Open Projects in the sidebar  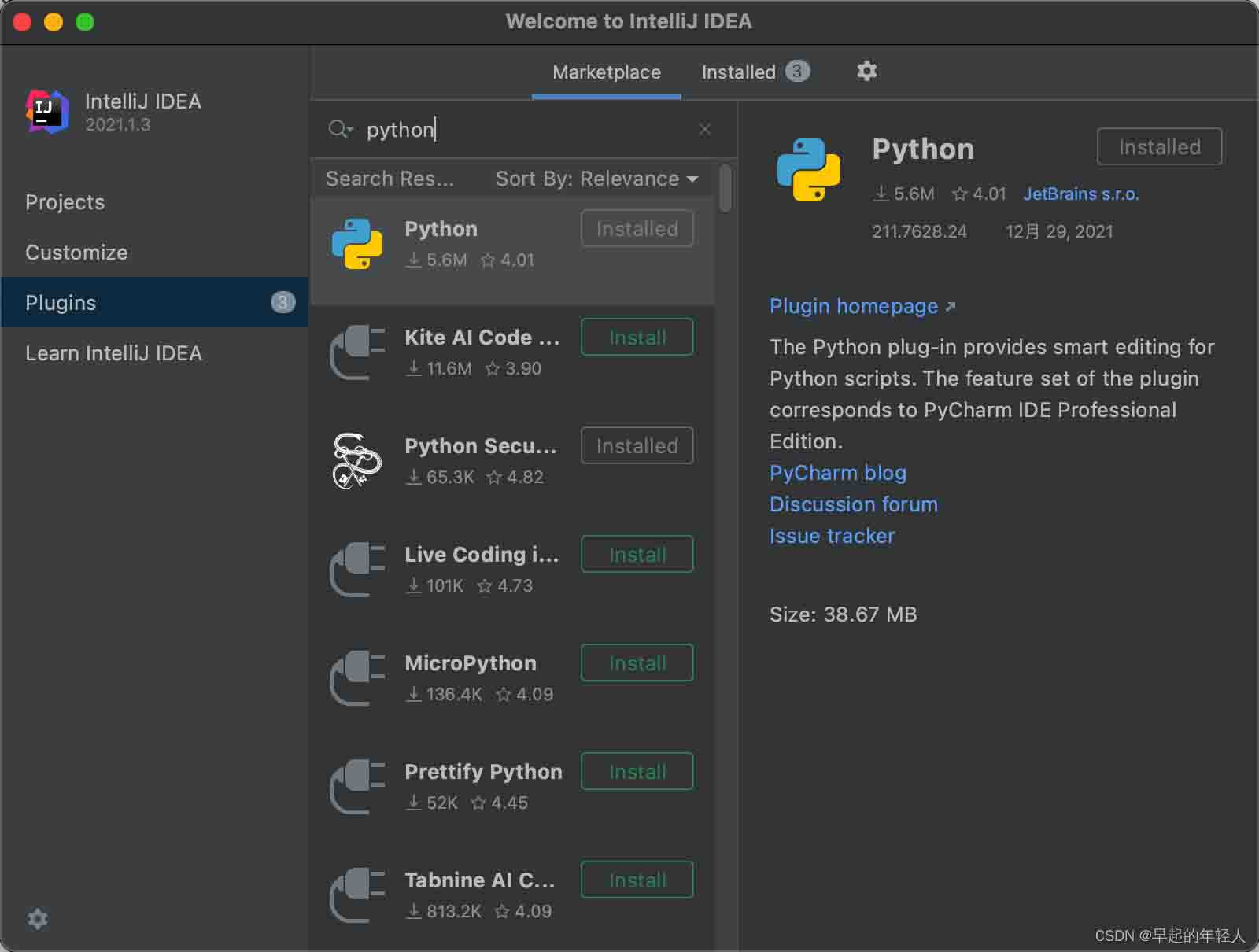(154, 202)
